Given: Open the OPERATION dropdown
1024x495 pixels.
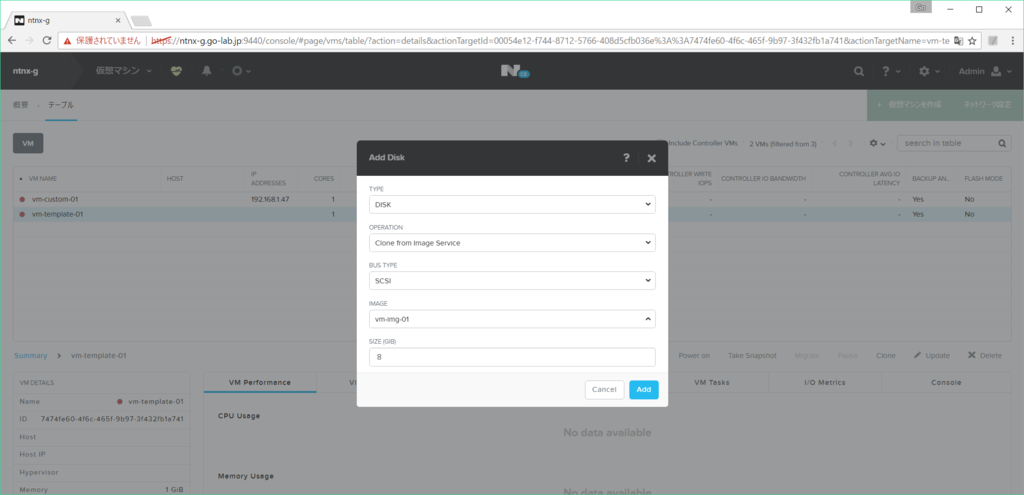Looking at the screenshot, I should click(x=512, y=243).
